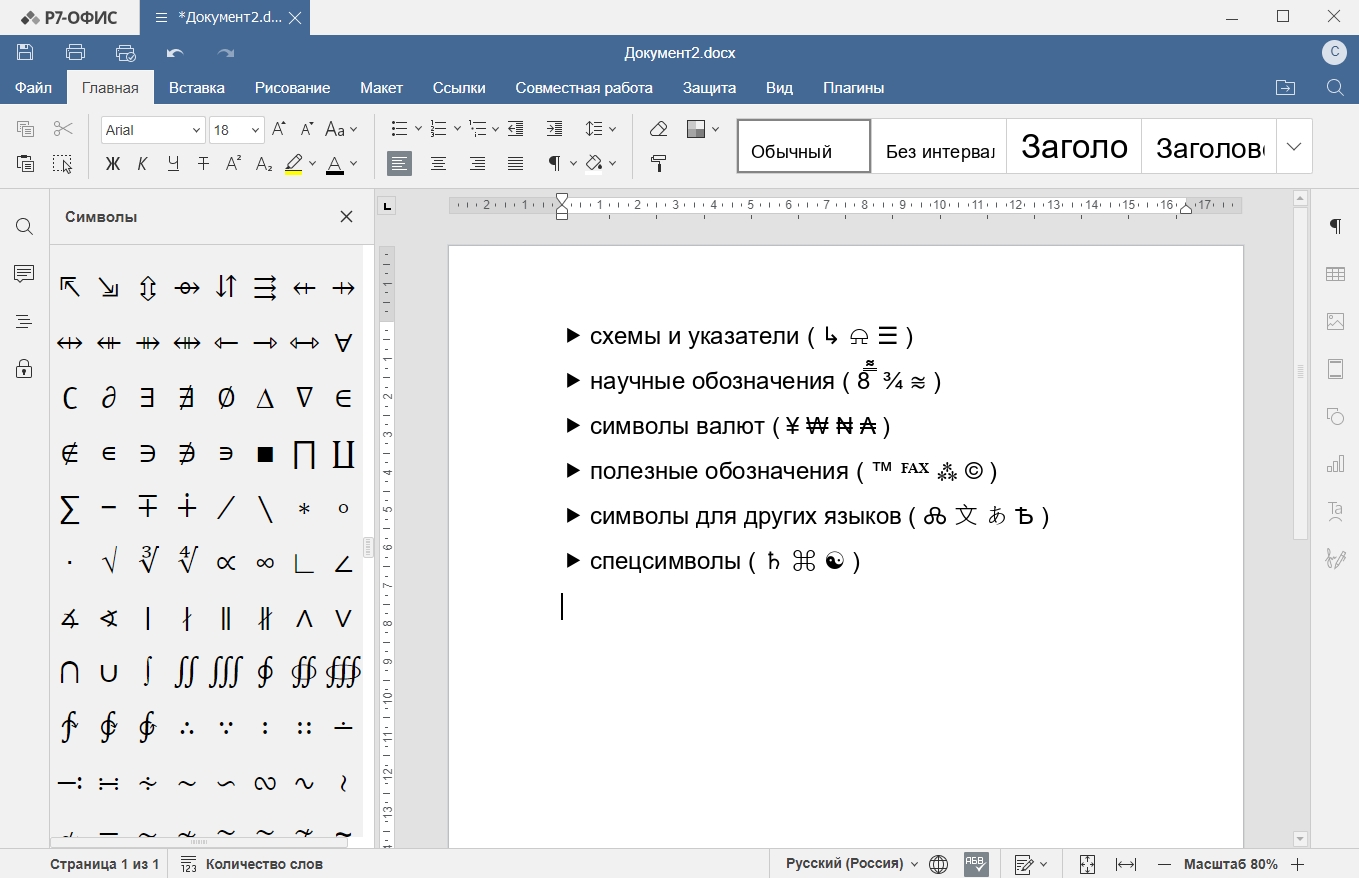Open the Comments panel in left sidebar
This screenshot has width=1359, height=878.
[24, 274]
